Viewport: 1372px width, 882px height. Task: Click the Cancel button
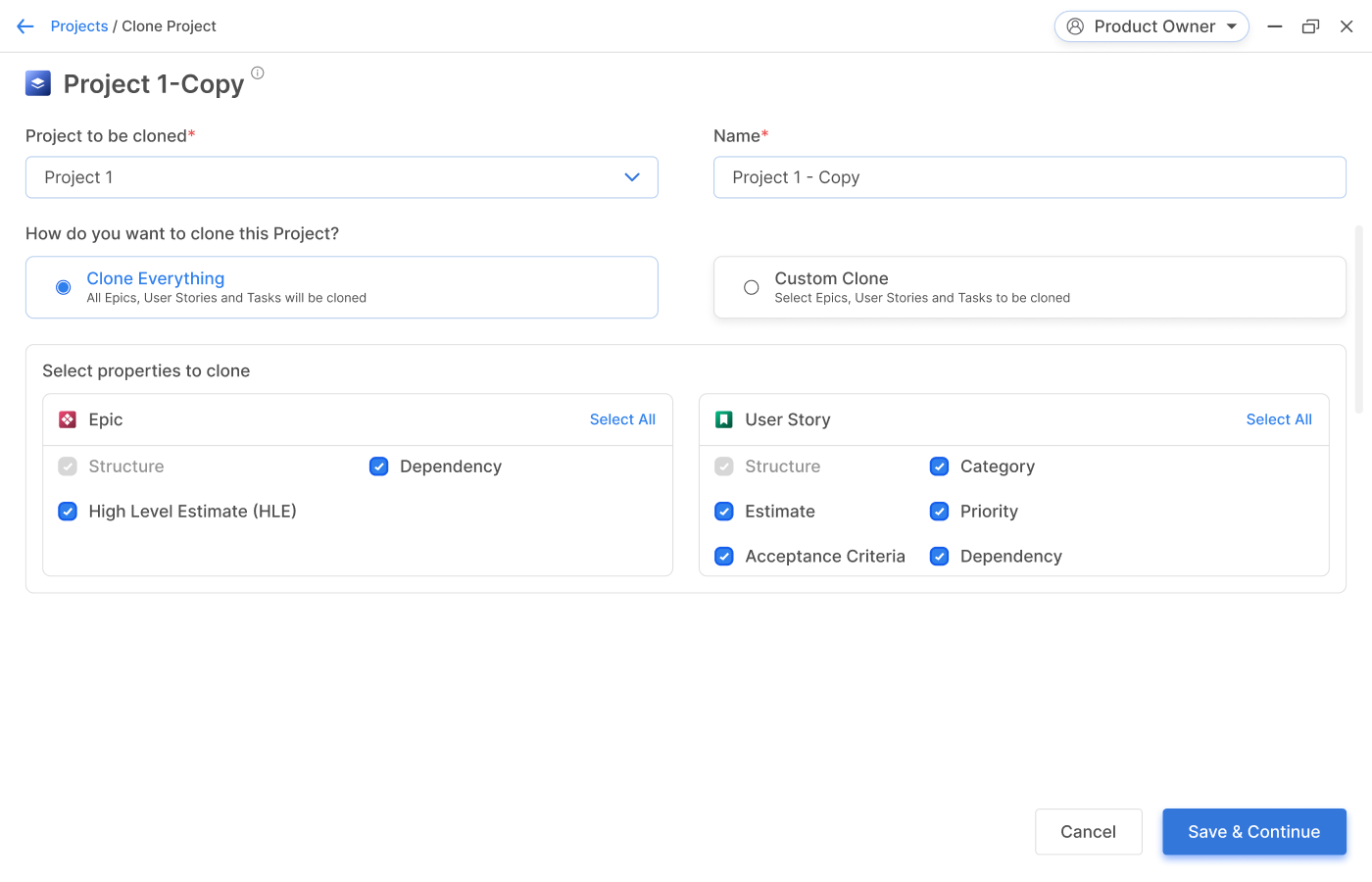[x=1088, y=831]
